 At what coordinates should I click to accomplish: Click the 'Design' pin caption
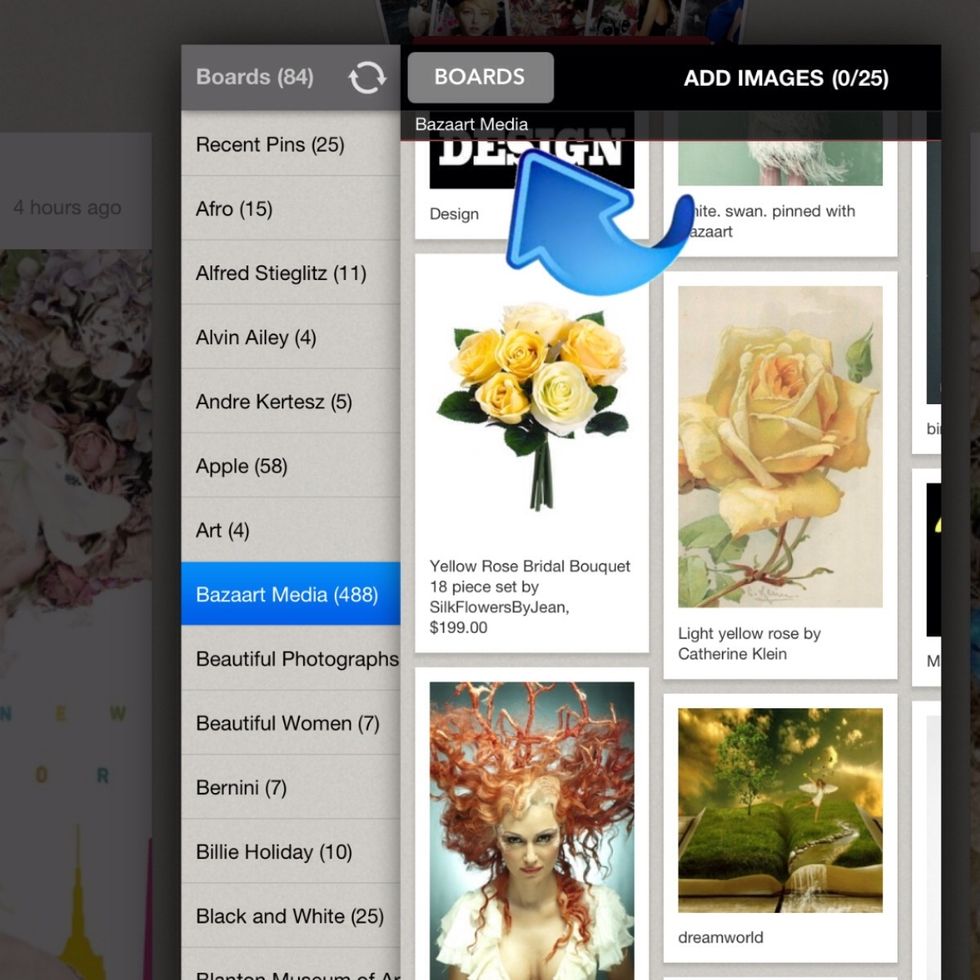(454, 214)
